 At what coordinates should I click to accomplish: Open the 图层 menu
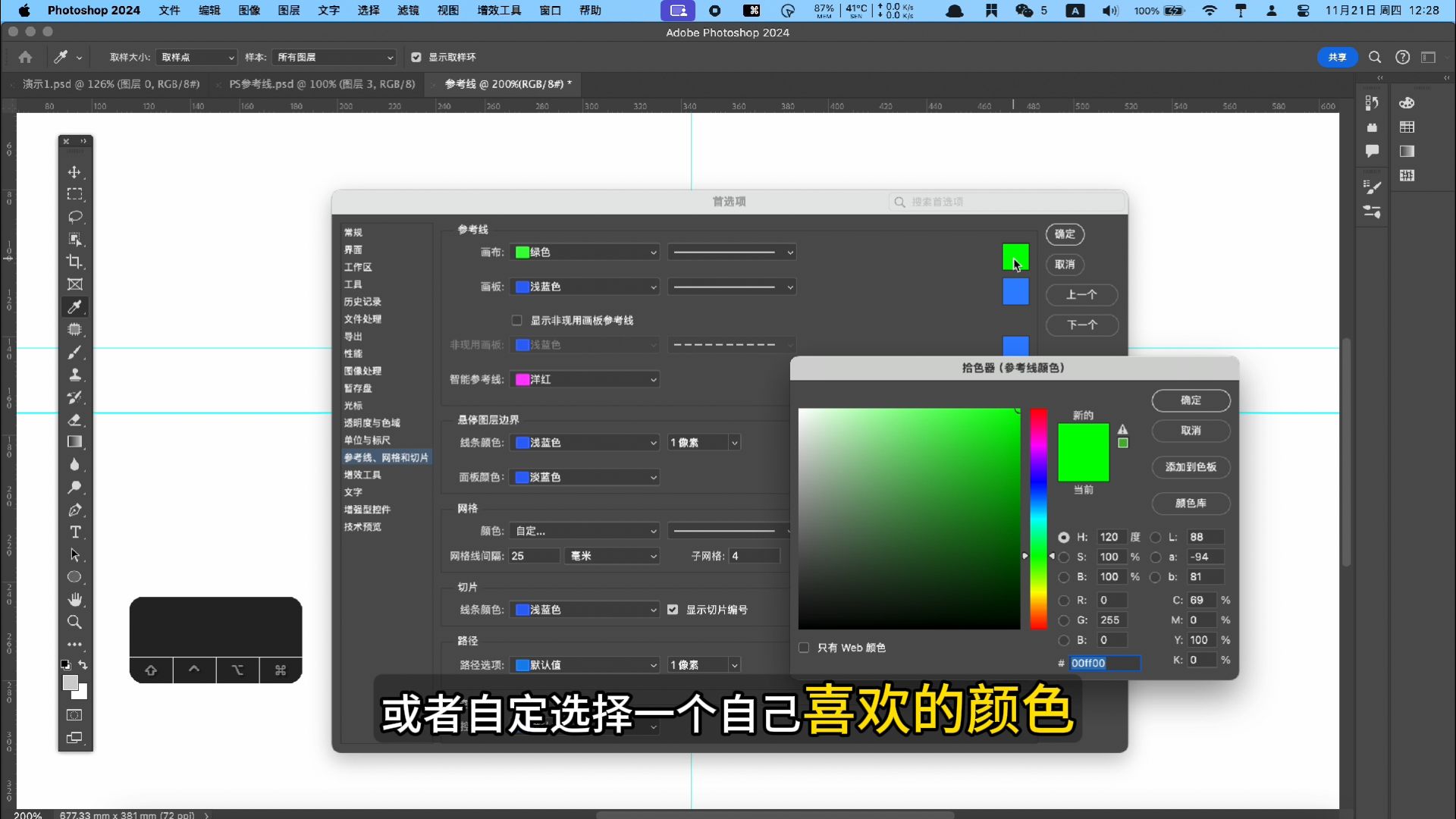[289, 11]
